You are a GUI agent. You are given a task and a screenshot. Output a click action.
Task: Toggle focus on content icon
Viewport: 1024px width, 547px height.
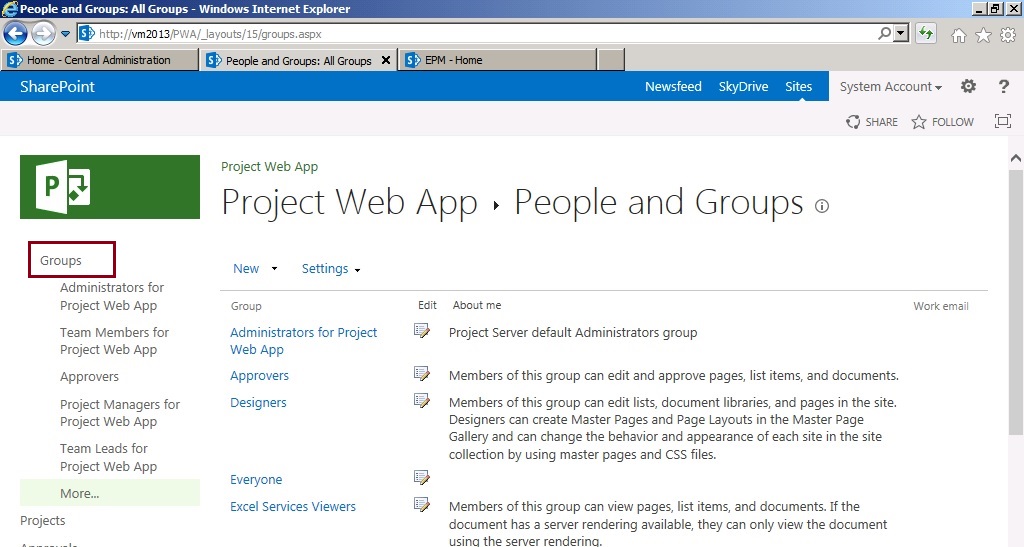click(x=1002, y=122)
